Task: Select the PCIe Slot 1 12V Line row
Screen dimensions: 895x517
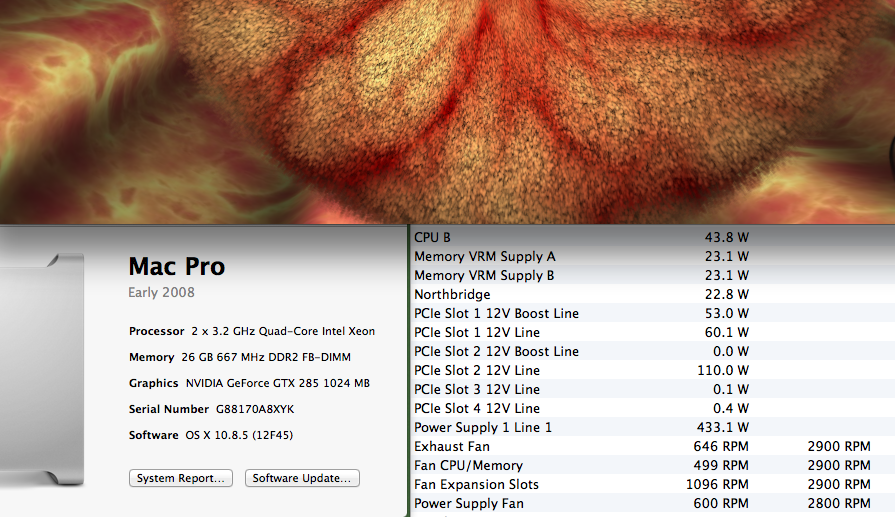Action: (652, 332)
